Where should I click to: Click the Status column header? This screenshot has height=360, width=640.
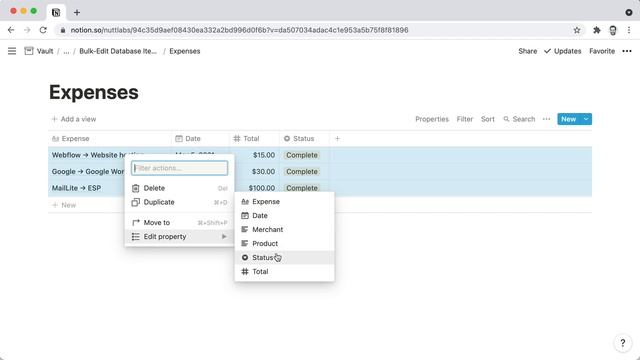[304, 139]
